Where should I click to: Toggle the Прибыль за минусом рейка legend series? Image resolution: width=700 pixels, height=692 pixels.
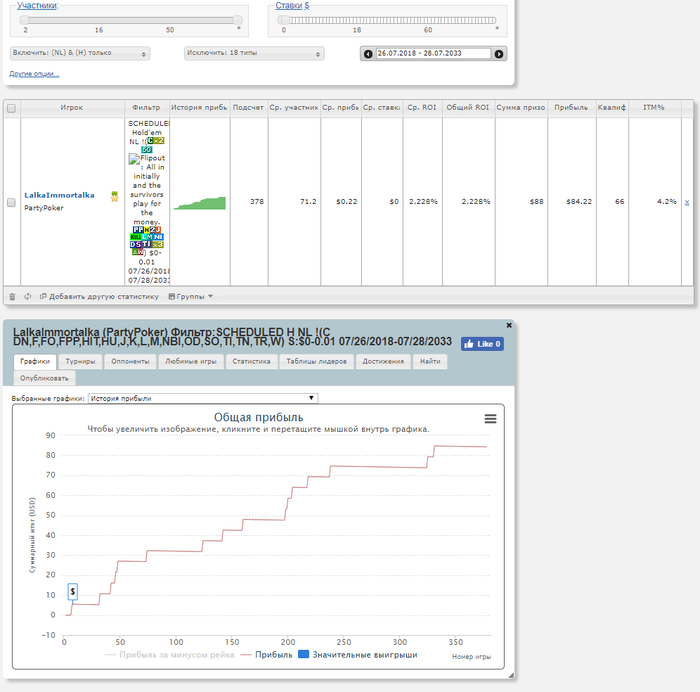[169, 655]
